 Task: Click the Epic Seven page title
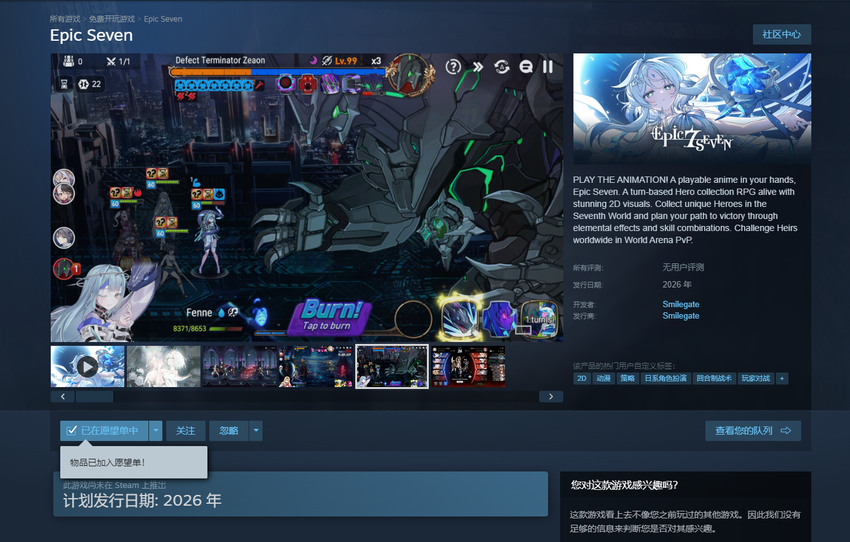(x=92, y=35)
